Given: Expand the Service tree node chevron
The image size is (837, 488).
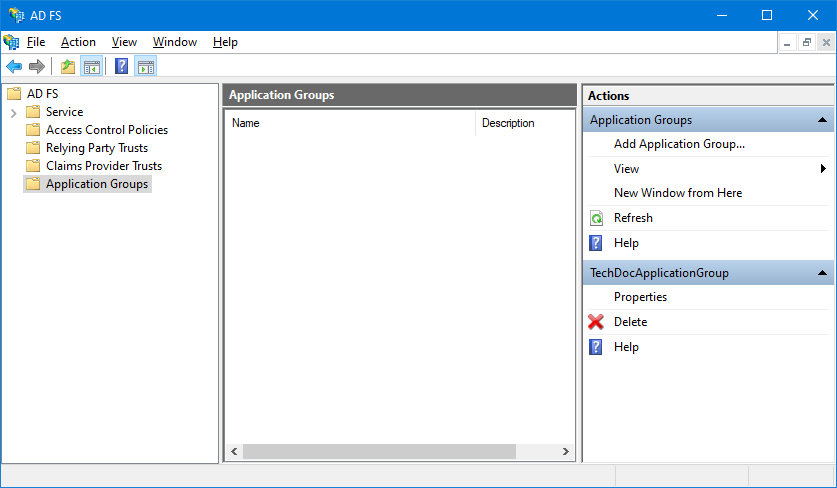Looking at the screenshot, I should point(14,113).
